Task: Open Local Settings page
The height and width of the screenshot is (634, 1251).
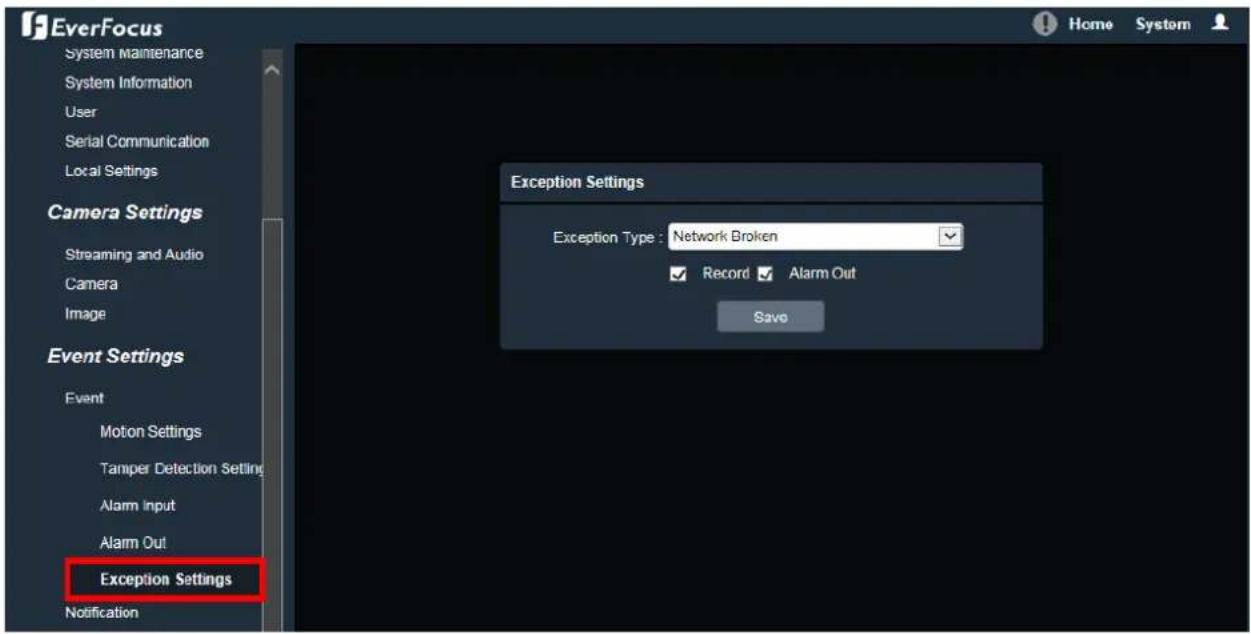Action: click(x=111, y=171)
